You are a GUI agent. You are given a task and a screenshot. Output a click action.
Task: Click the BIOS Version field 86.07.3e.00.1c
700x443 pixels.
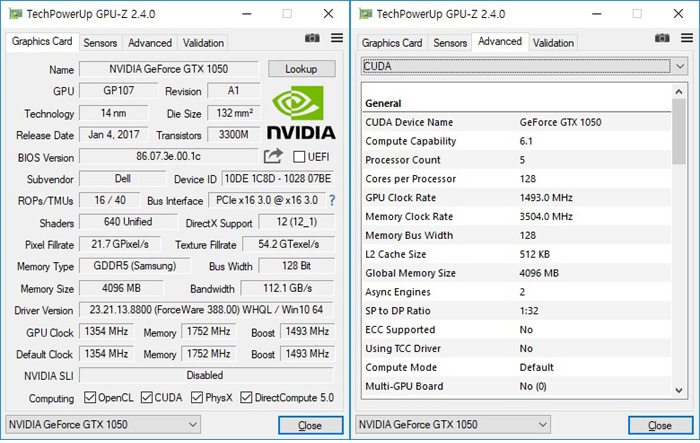[x=169, y=156]
